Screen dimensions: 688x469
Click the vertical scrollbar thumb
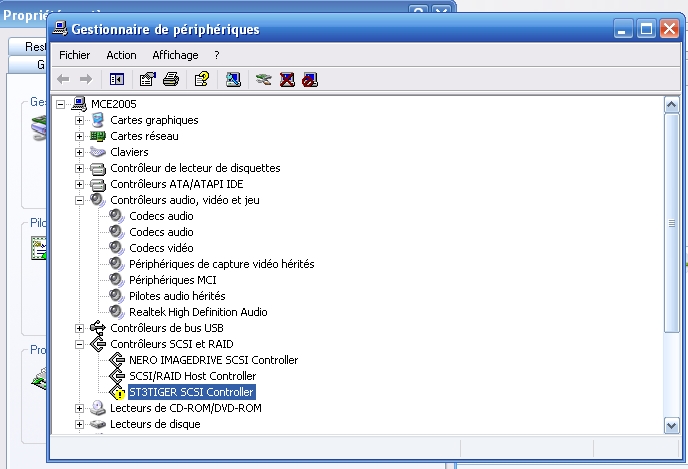tap(672, 223)
